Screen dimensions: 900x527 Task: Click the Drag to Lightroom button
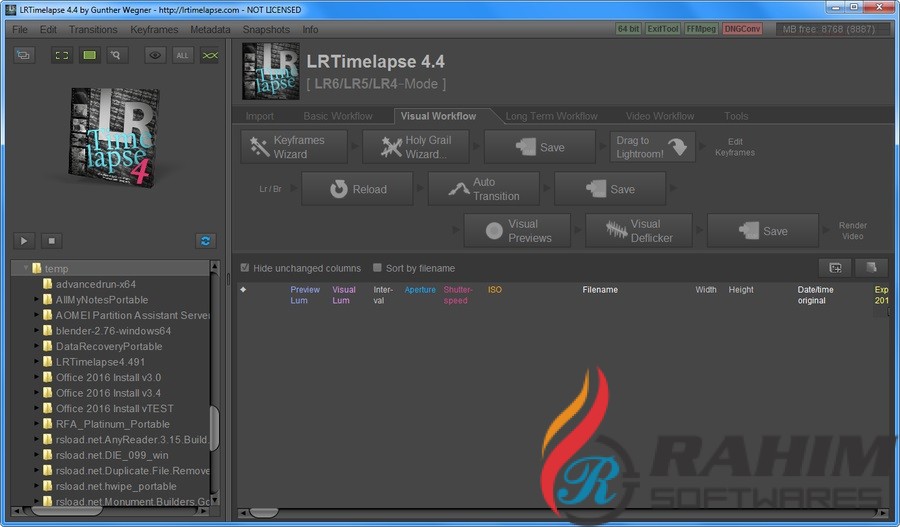pos(652,147)
